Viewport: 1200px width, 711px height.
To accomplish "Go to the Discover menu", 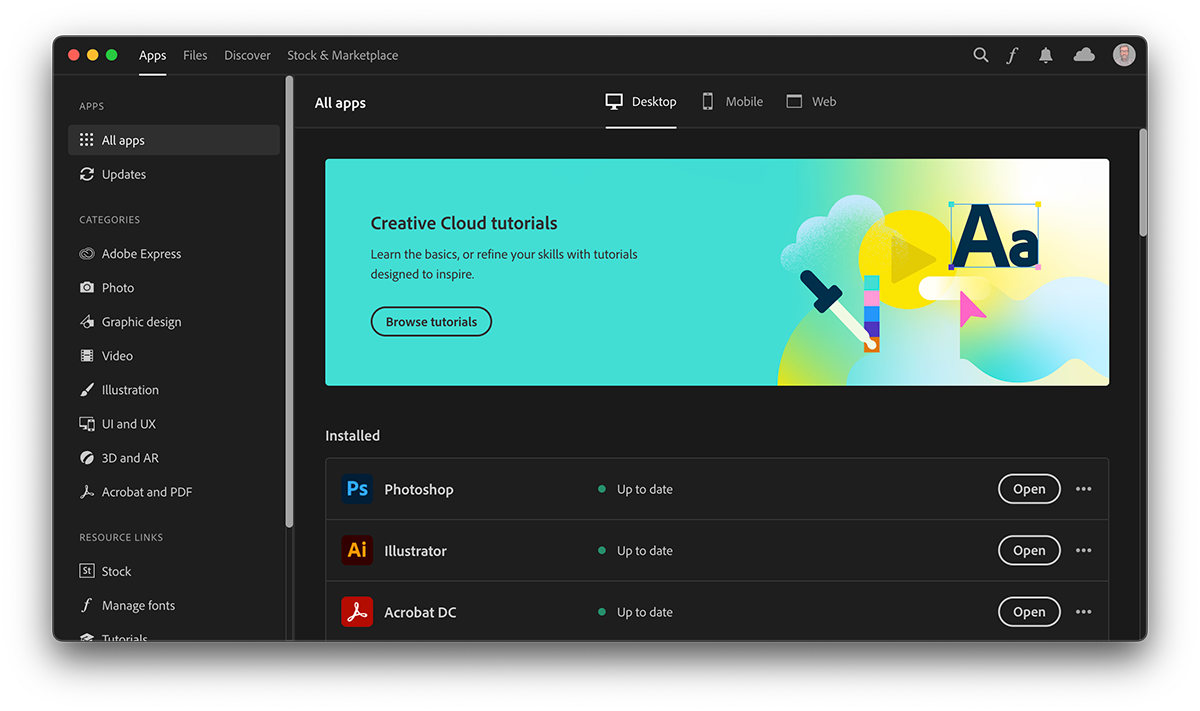I will (247, 55).
